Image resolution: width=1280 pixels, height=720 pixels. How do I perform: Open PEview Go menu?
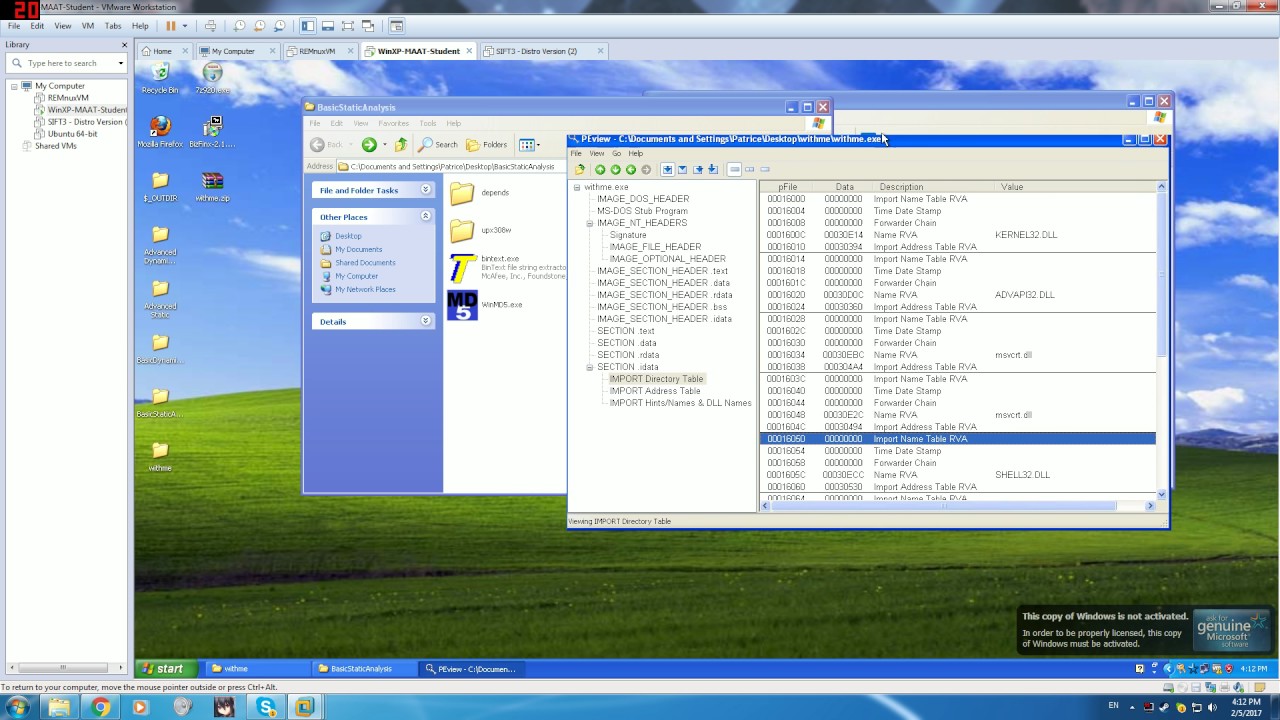click(x=617, y=154)
